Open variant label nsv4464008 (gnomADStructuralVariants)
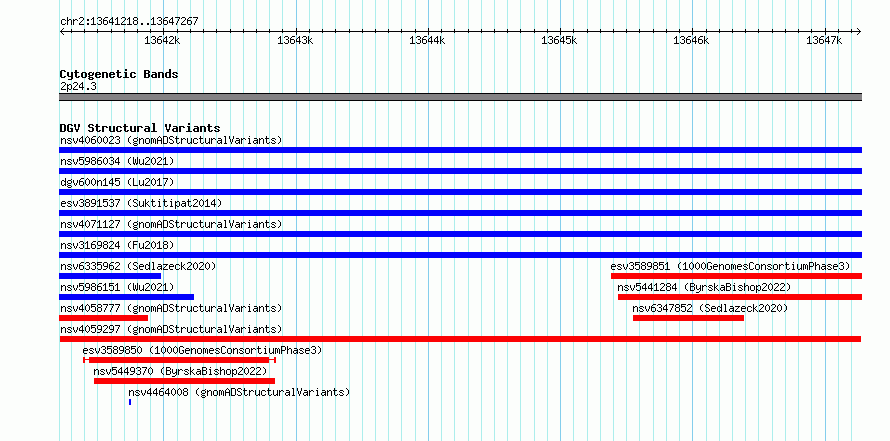Image resolution: width=890 pixels, height=441 pixels. coord(239,392)
